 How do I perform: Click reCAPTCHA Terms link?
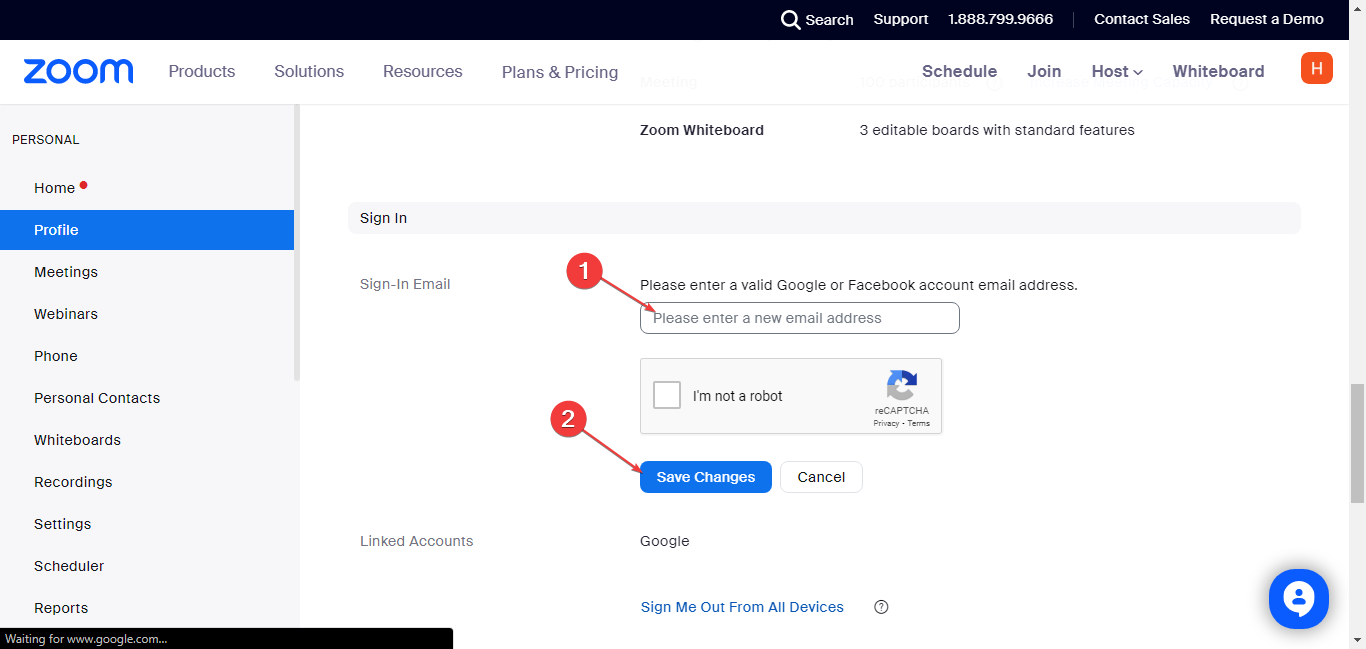pyautogui.click(x=919, y=423)
